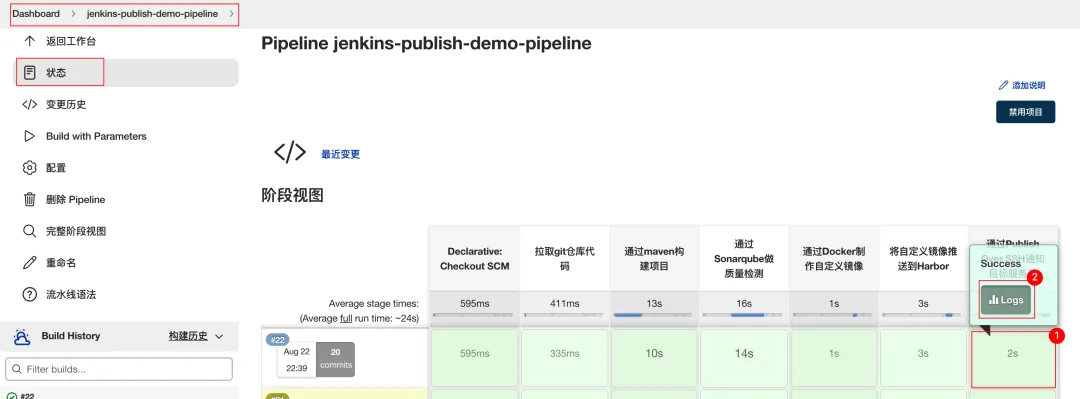Viewport: 1080px width, 399px height.
Task: Click the 20 commits box
Action: pos(336,359)
